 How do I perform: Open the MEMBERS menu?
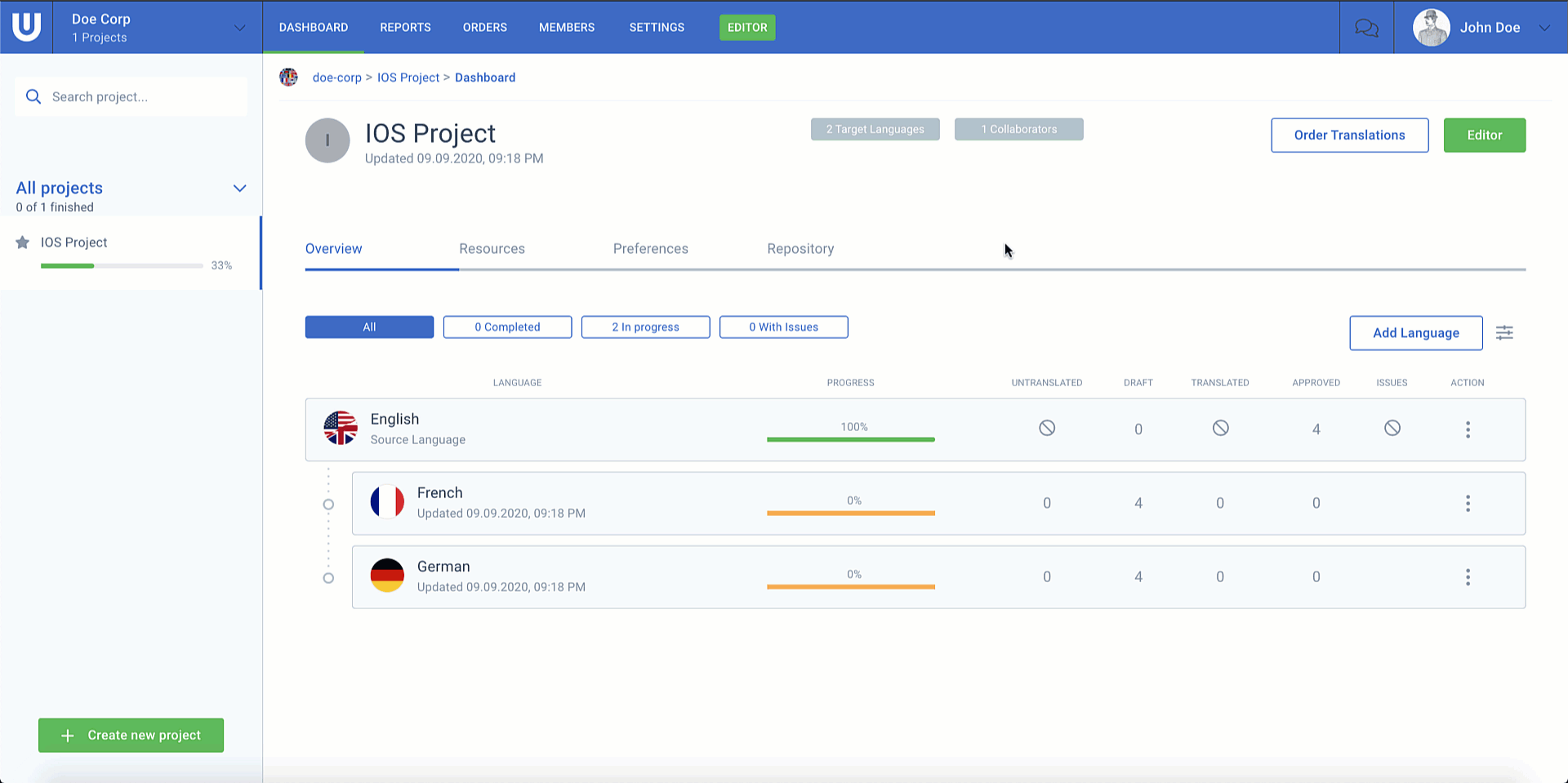pyautogui.click(x=567, y=27)
